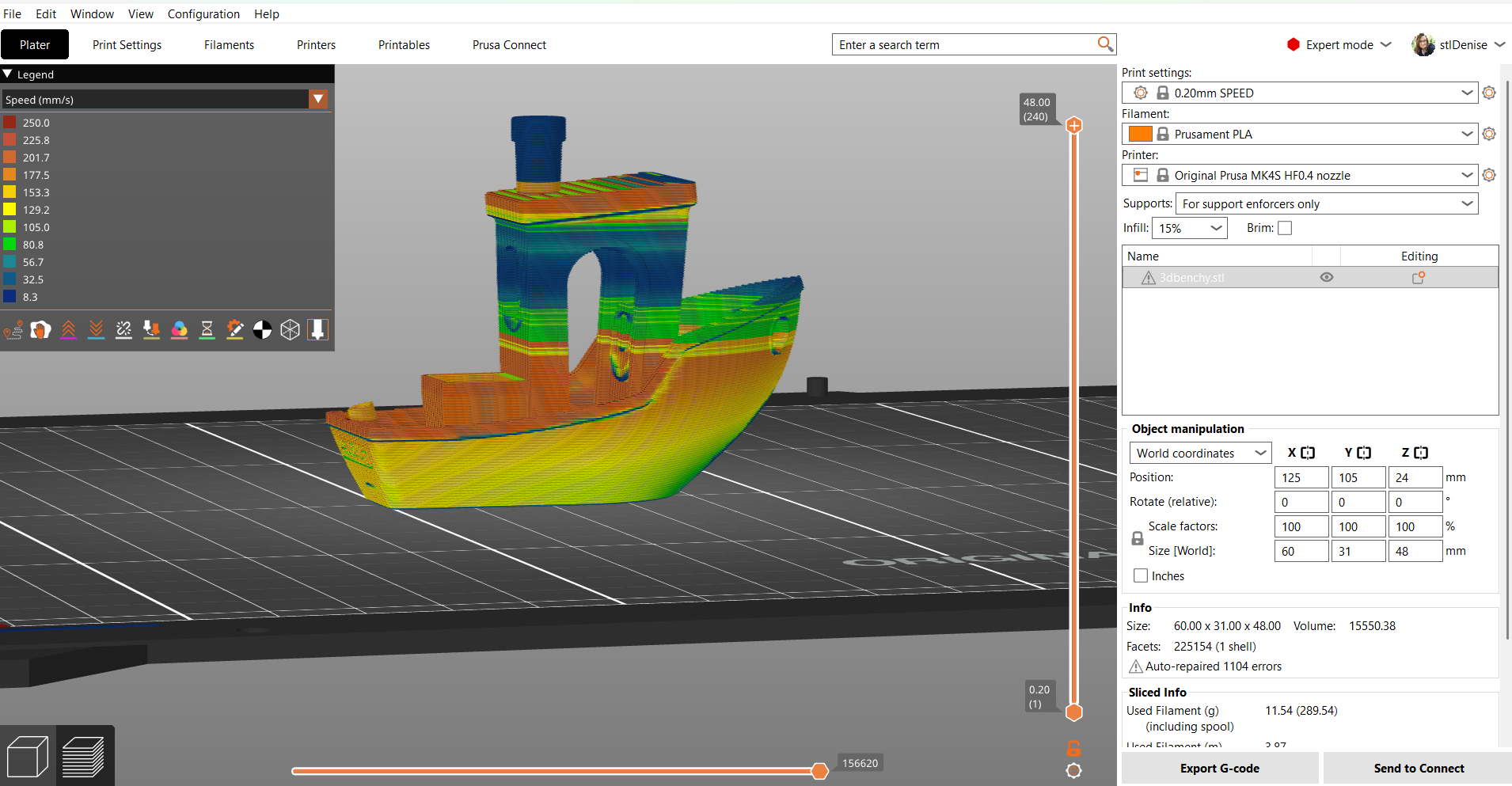The width and height of the screenshot is (1512, 786).
Task: Click the Position X field showing 125
Action: point(1301,477)
